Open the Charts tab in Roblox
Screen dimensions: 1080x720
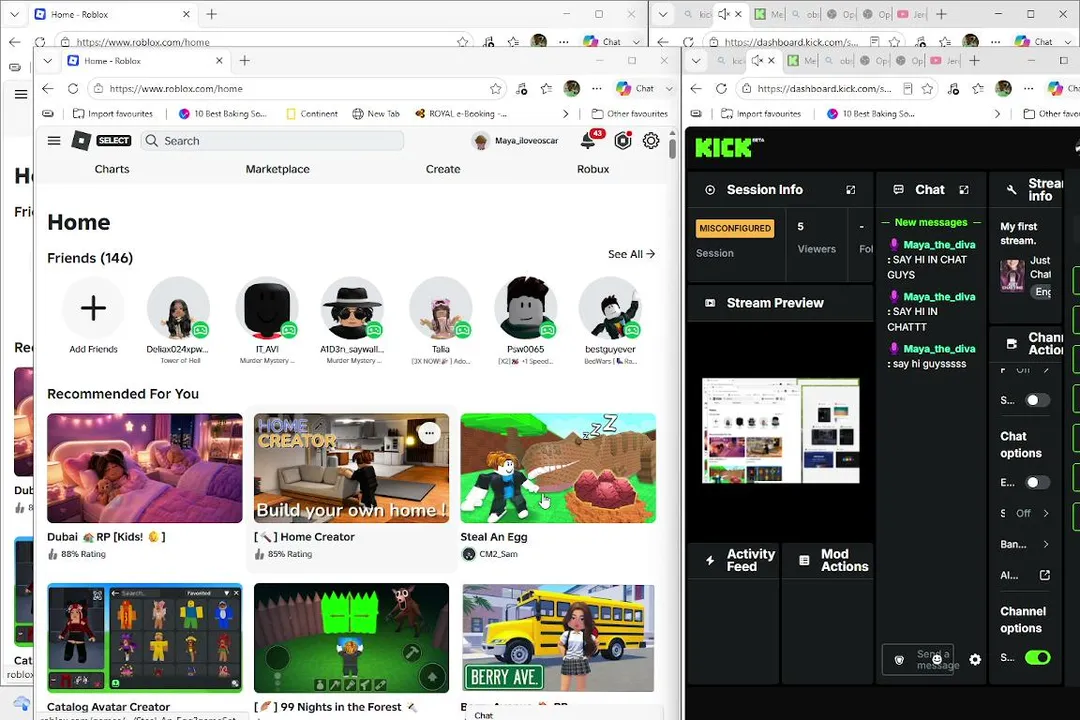click(x=112, y=169)
